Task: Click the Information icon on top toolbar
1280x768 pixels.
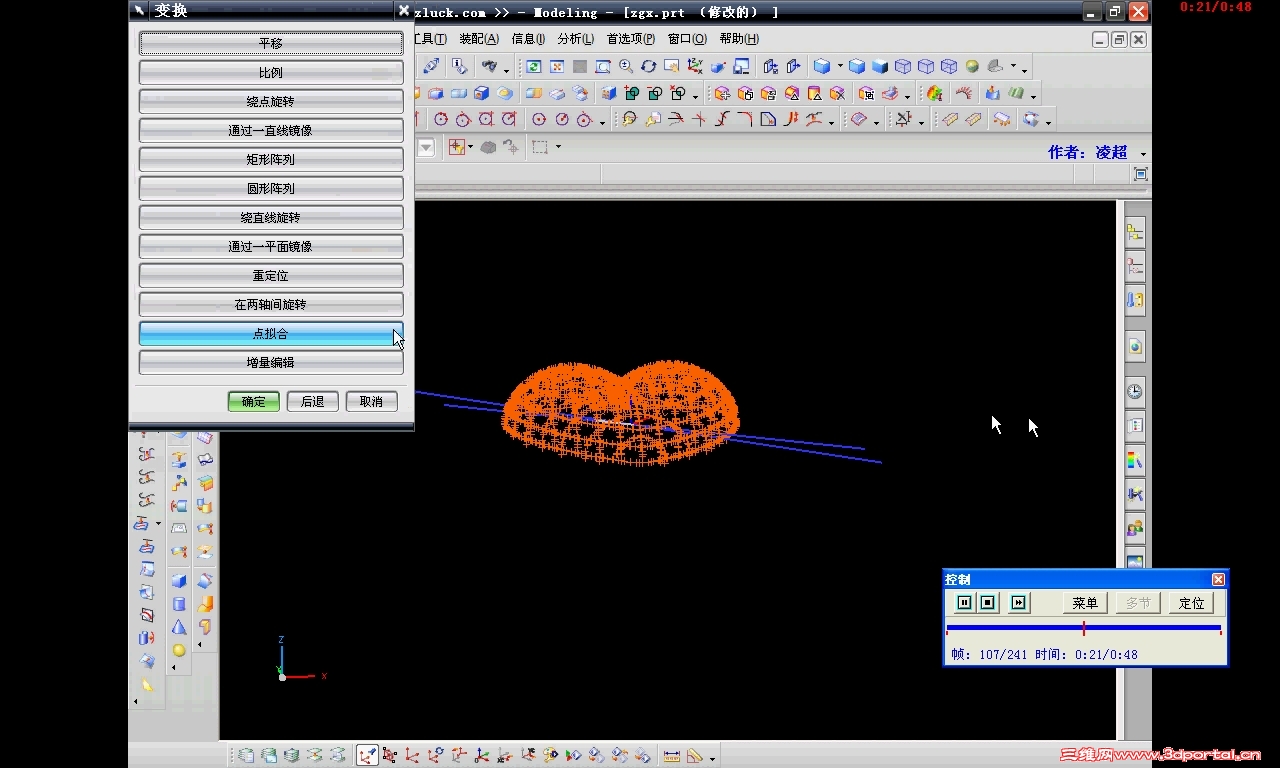Action: pyautogui.click(x=459, y=67)
